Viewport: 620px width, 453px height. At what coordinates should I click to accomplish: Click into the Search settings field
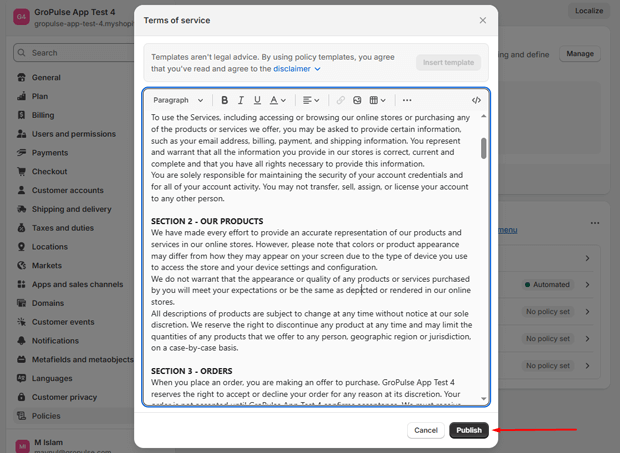pos(74,53)
